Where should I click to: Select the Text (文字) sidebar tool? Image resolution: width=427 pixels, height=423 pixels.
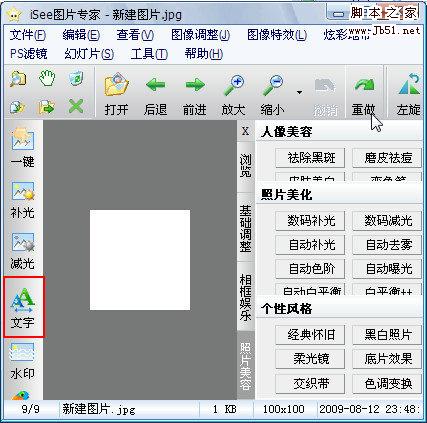click(23, 307)
